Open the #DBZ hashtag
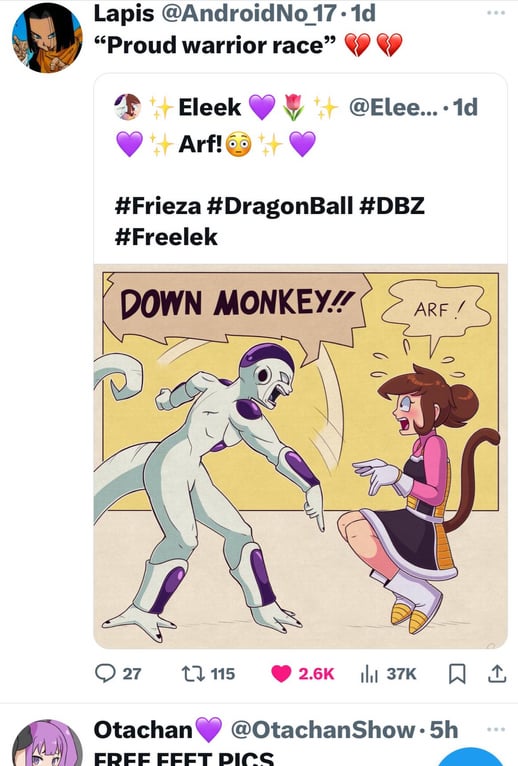The height and width of the screenshot is (766, 518). [x=392, y=206]
